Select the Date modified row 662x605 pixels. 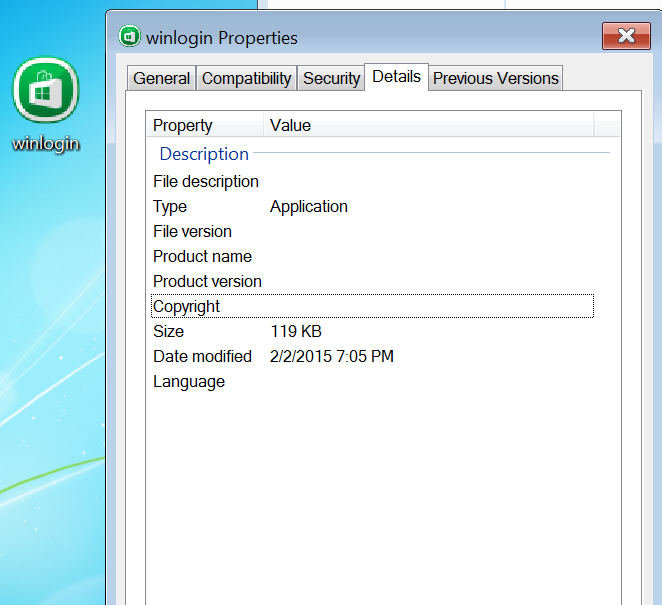tap(372, 356)
